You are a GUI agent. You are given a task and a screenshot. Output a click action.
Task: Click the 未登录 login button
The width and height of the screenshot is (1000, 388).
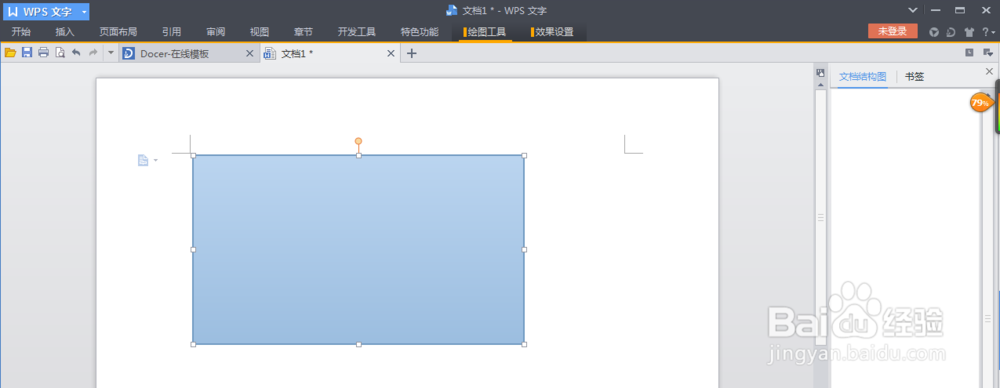pos(892,31)
